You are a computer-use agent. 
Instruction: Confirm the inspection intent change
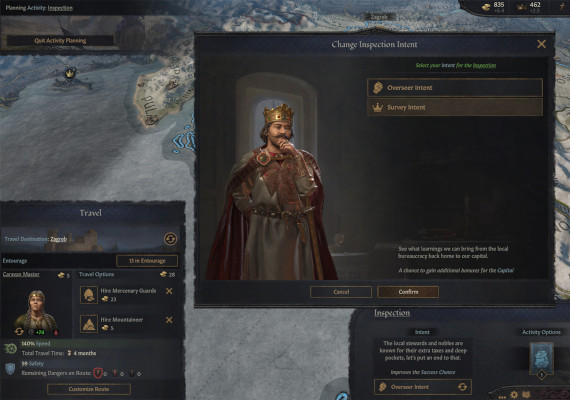(408, 292)
